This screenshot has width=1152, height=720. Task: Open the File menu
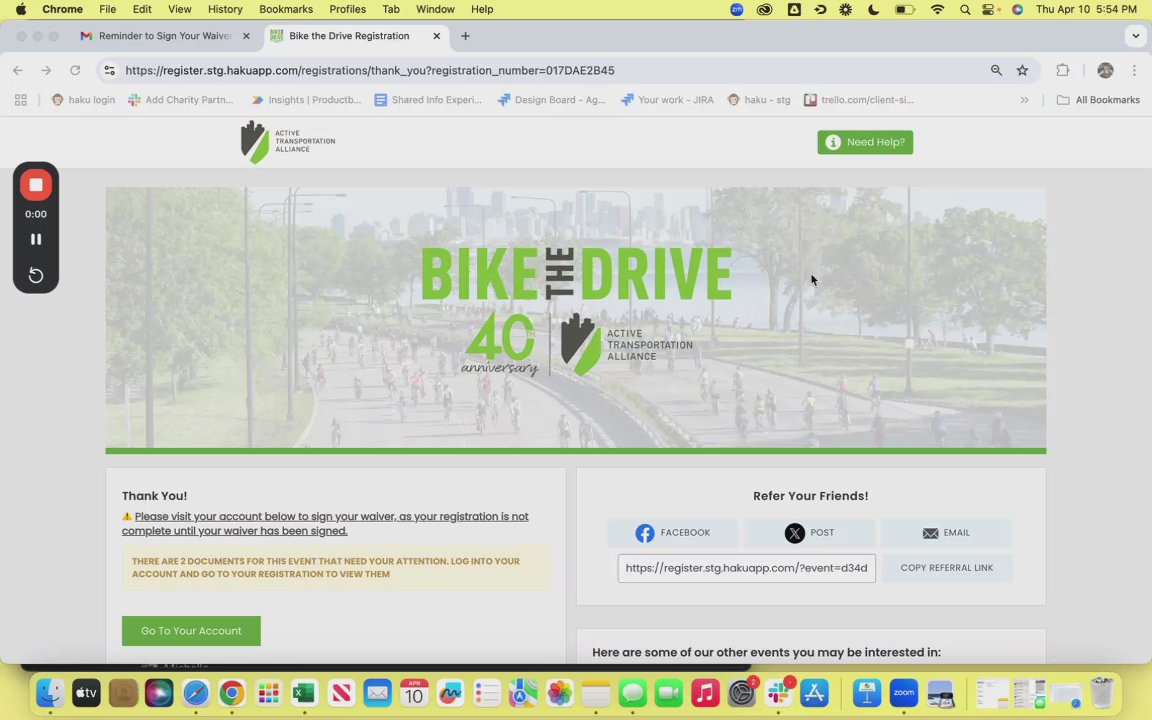(x=107, y=10)
